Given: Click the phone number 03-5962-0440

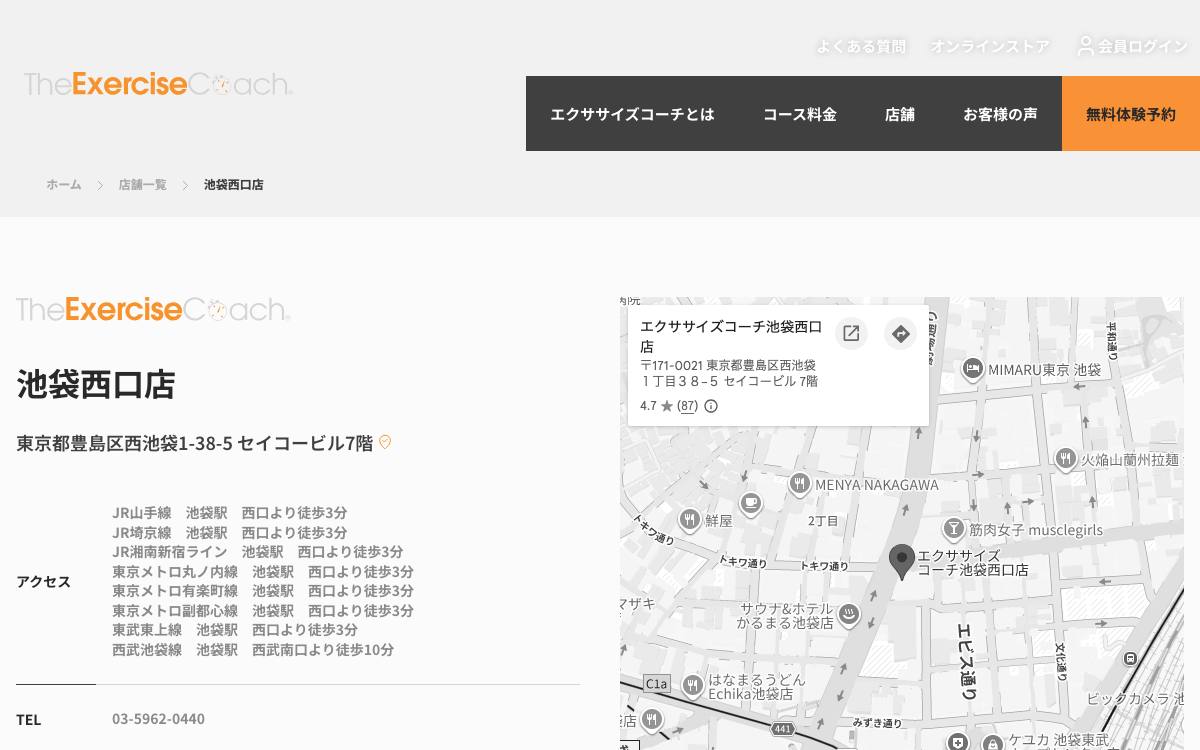Looking at the screenshot, I should click(x=158, y=719).
